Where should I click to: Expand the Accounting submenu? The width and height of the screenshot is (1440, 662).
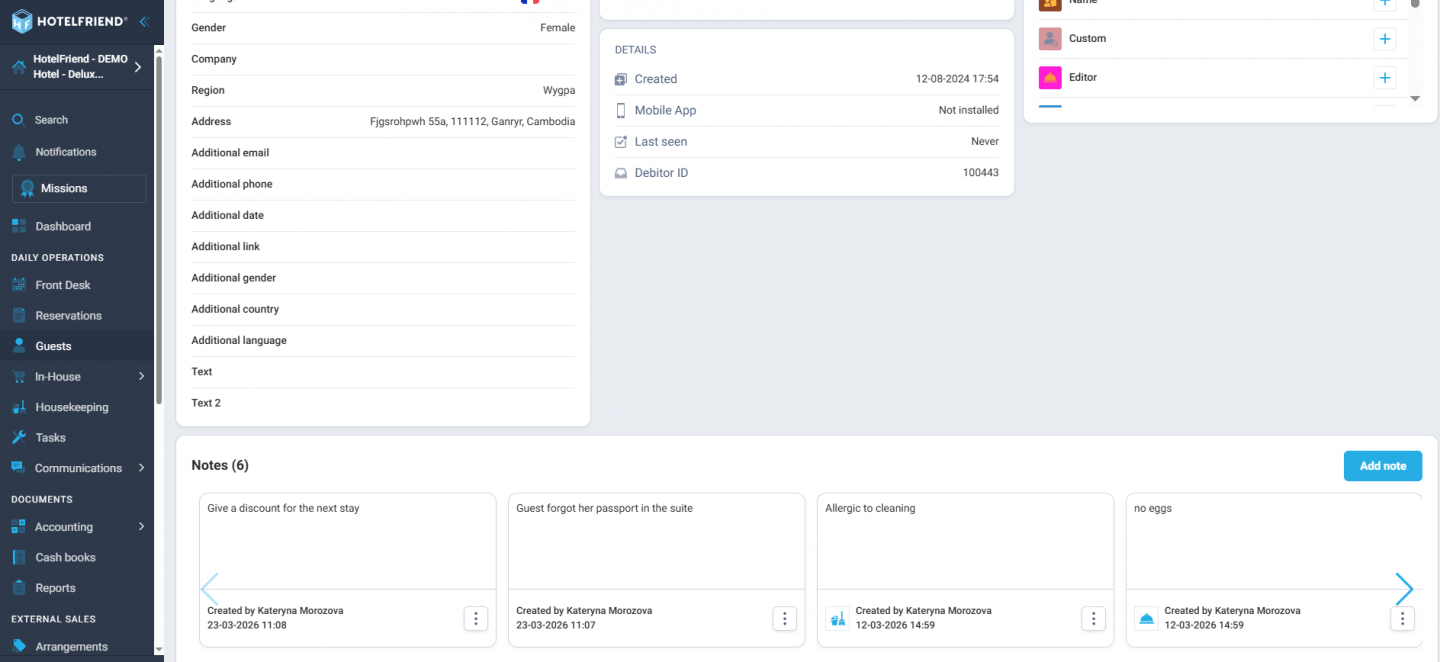point(141,527)
